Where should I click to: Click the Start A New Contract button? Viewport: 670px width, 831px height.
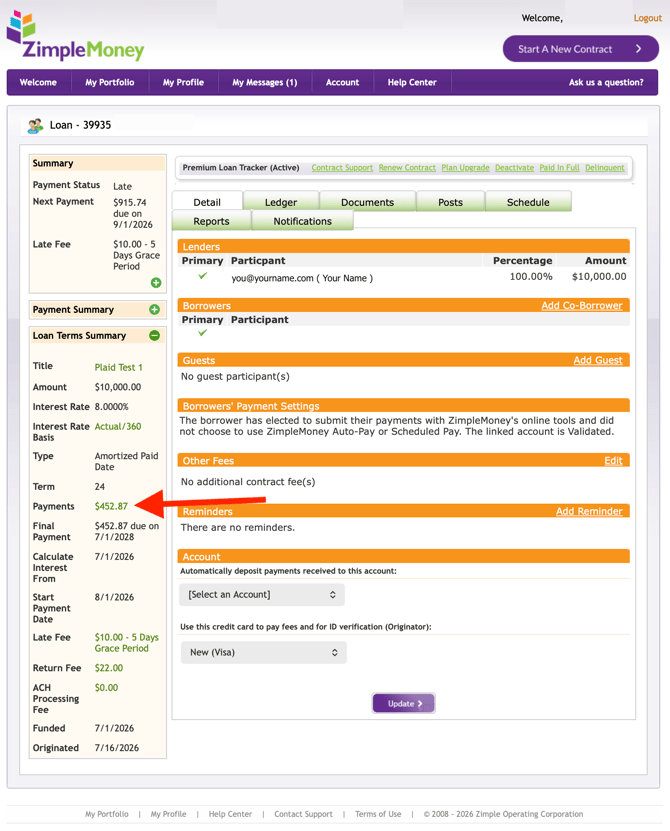(580, 49)
